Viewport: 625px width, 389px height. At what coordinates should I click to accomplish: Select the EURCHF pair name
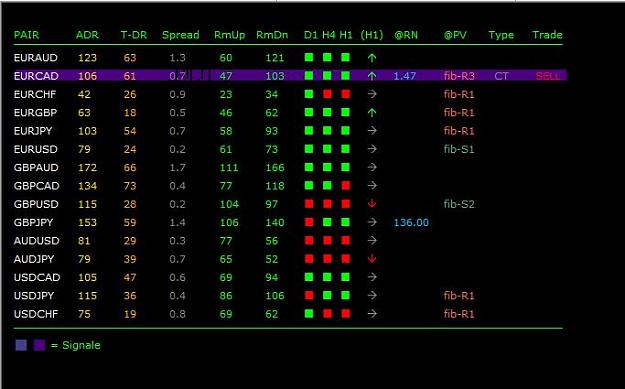[x=35, y=94]
